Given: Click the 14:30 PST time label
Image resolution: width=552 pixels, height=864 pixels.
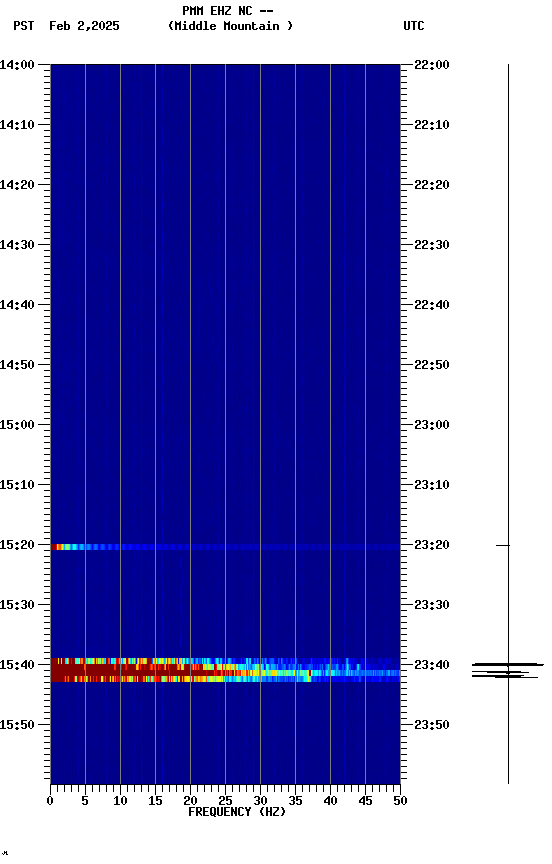Looking at the screenshot, I should (17, 245).
